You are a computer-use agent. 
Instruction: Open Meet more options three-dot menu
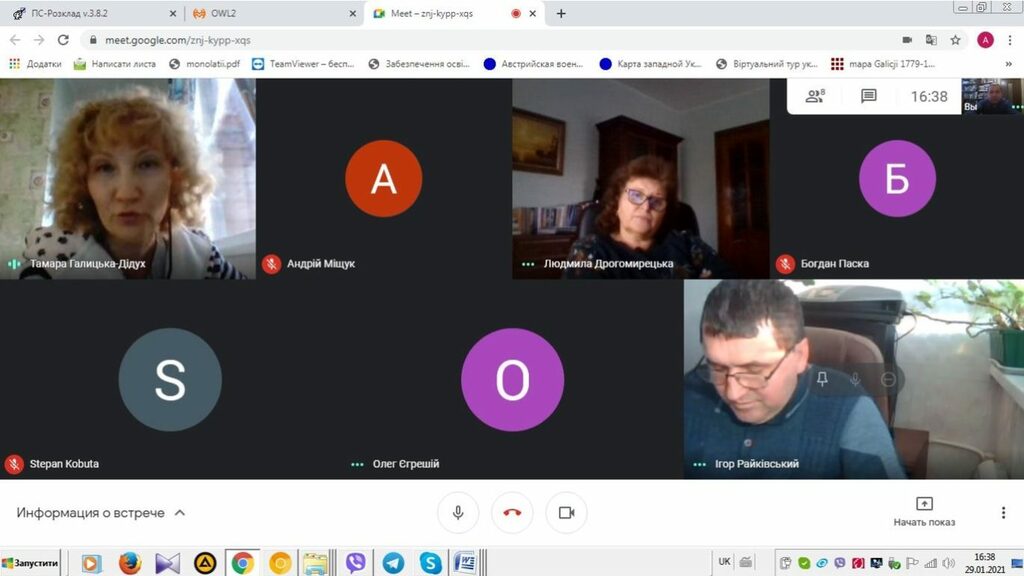(1003, 512)
